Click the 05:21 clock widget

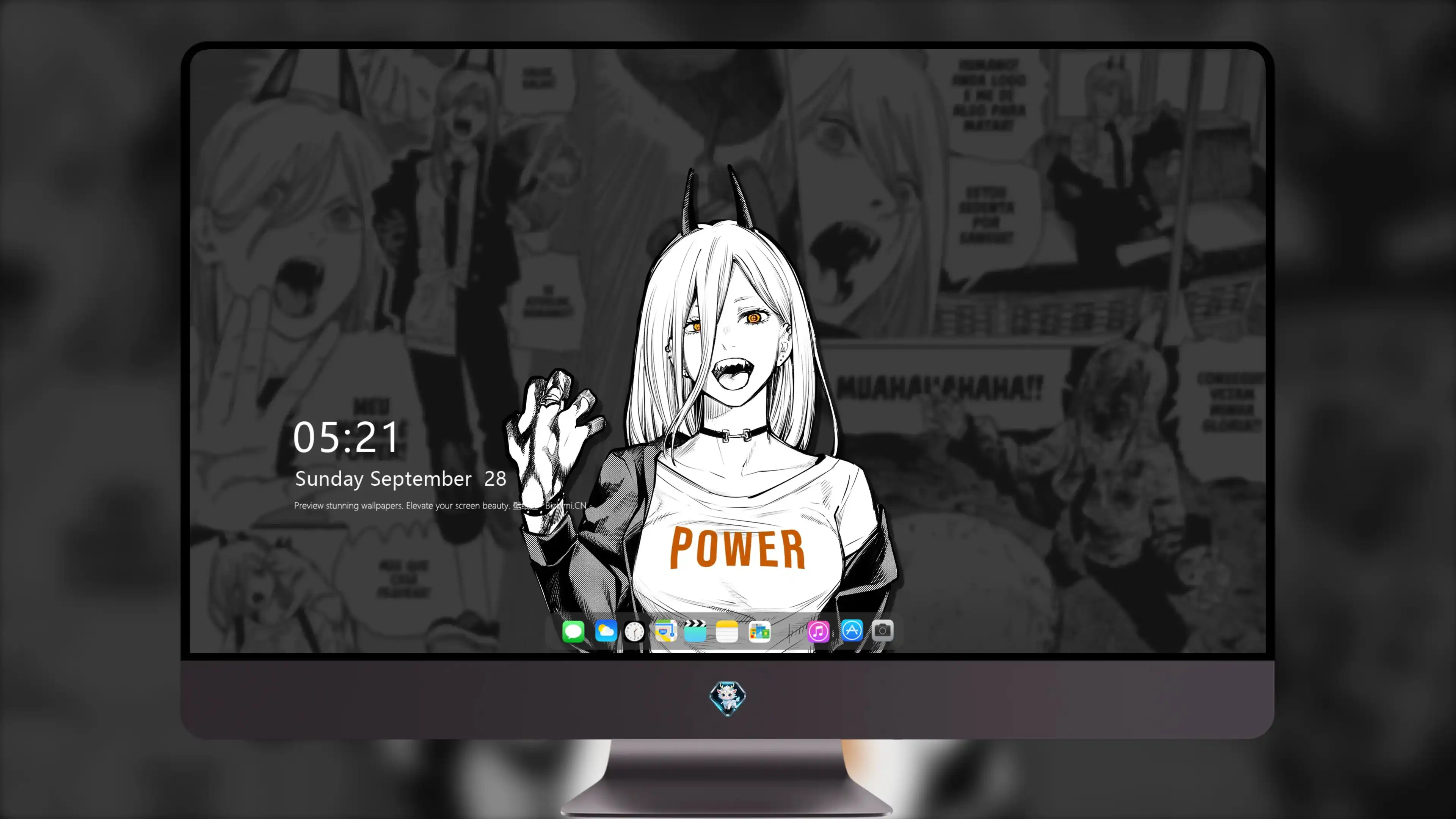click(346, 437)
